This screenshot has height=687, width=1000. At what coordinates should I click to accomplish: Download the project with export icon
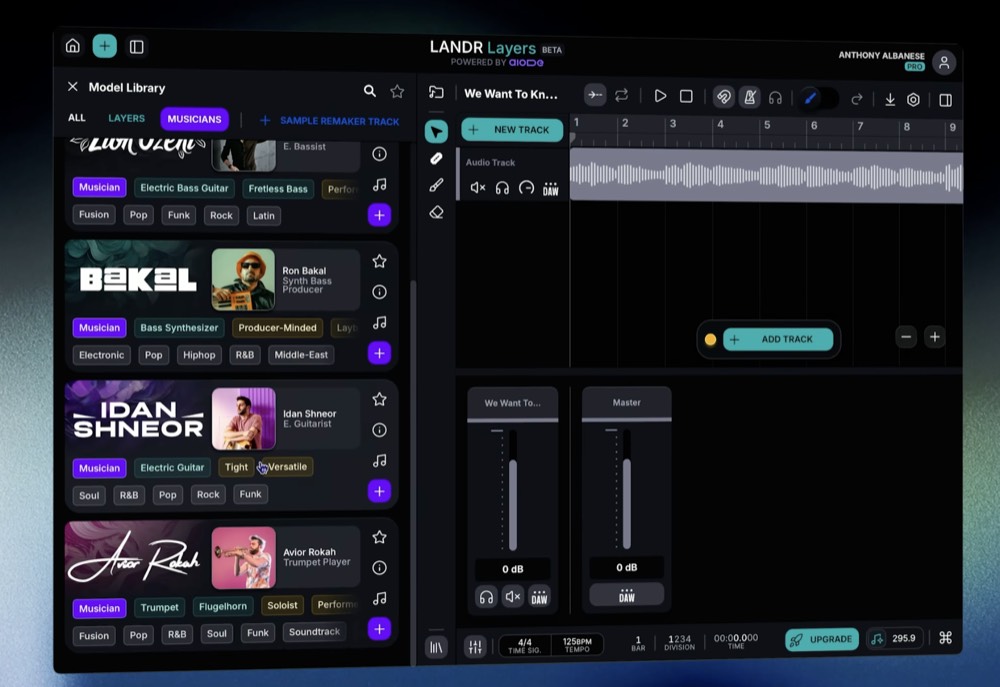pyautogui.click(x=890, y=100)
